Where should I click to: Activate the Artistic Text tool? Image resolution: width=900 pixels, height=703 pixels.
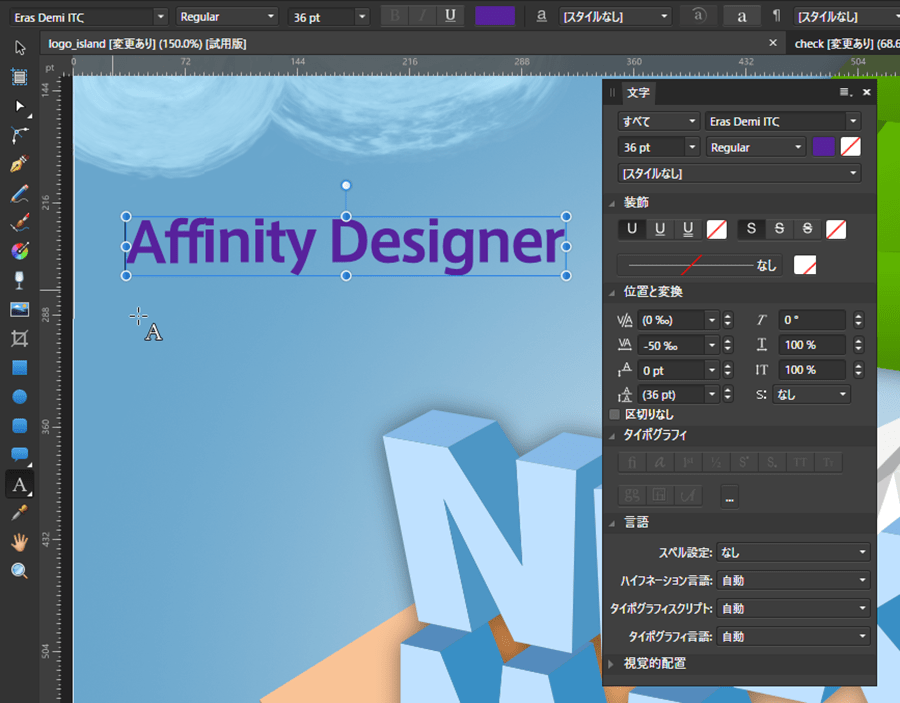click(x=19, y=484)
